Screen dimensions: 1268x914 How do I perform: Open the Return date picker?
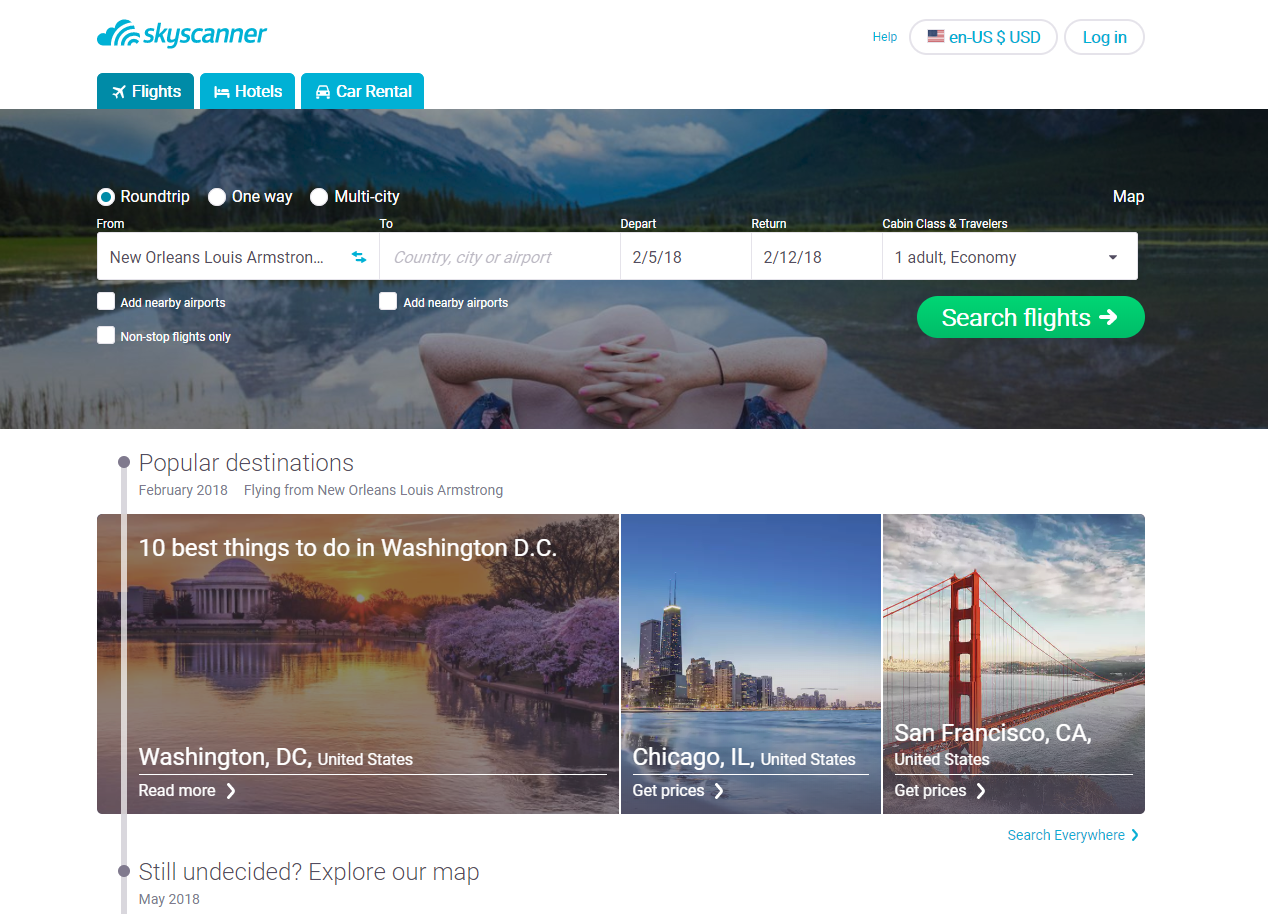pos(817,257)
